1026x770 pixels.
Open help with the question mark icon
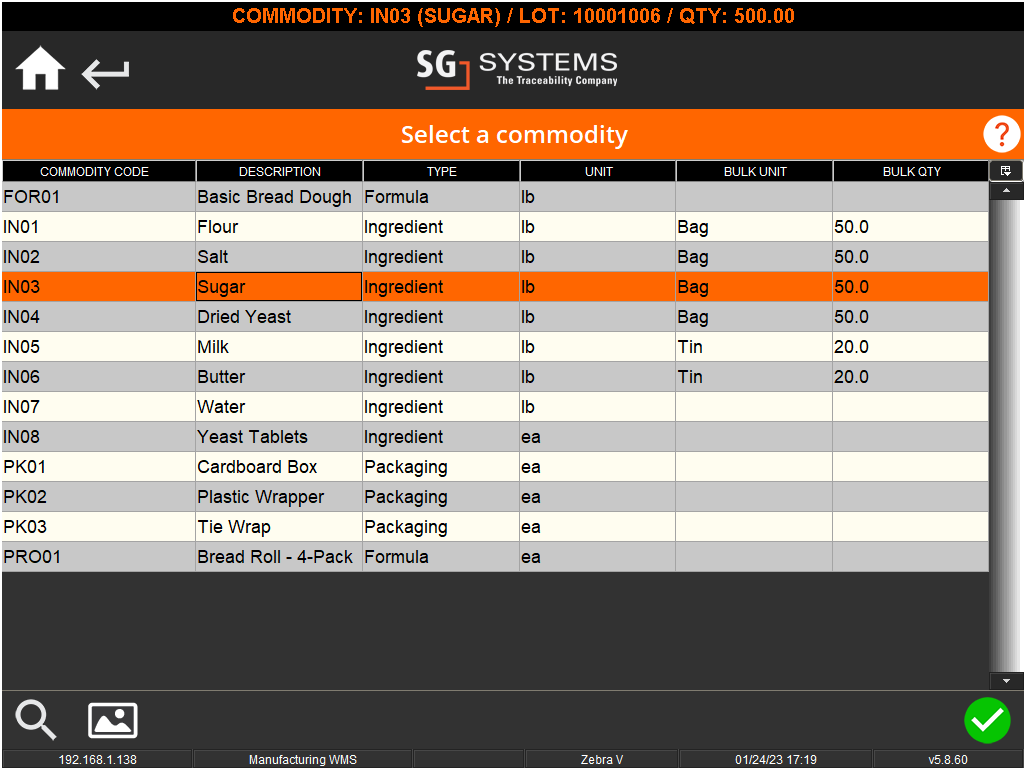1001,134
